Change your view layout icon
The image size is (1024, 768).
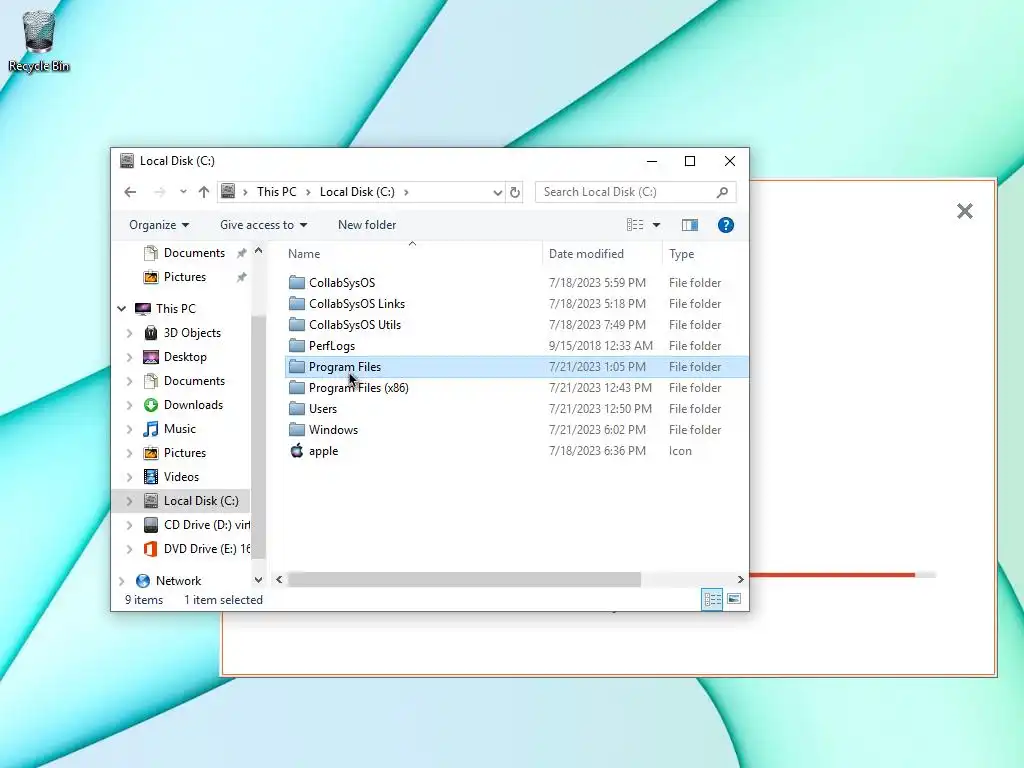[635, 225]
